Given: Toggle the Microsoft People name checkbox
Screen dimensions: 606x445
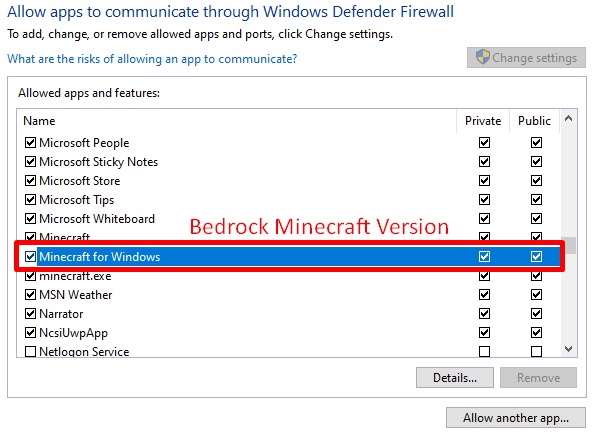Looking at the screenshot, I should click(x=30, y=143).
